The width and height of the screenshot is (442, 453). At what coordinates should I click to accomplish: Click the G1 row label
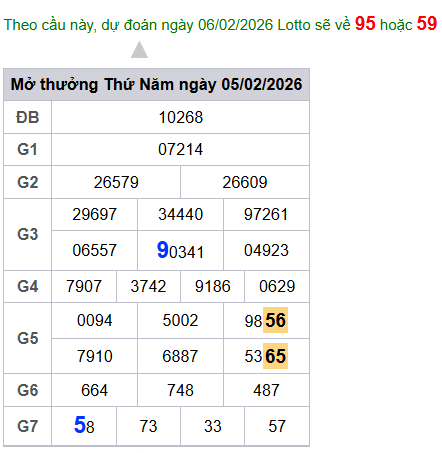click(28, 149)
